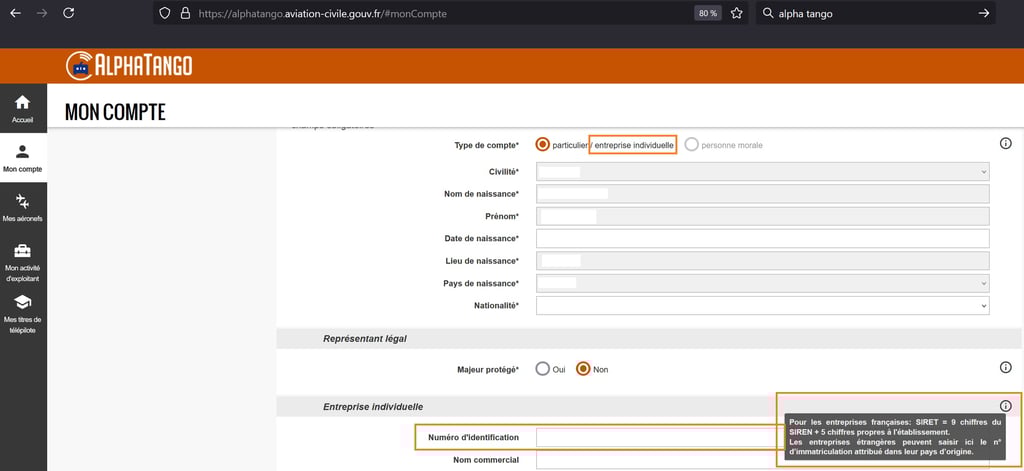Click the Majeur protégé* label
1024x471 pixels.
(x=488, y=370)
